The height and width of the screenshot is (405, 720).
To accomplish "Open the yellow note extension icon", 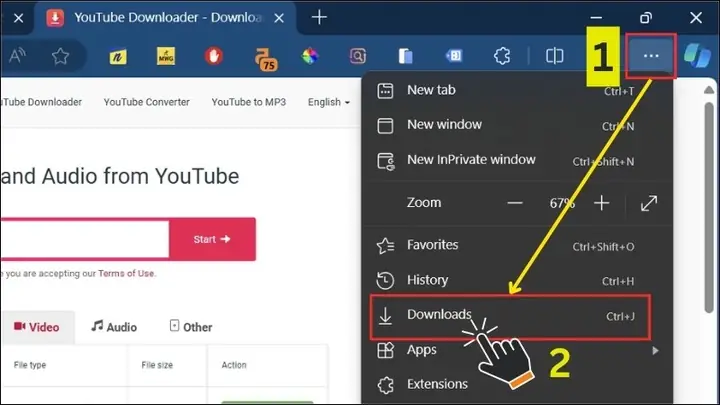I will click(x=118, y=57).
